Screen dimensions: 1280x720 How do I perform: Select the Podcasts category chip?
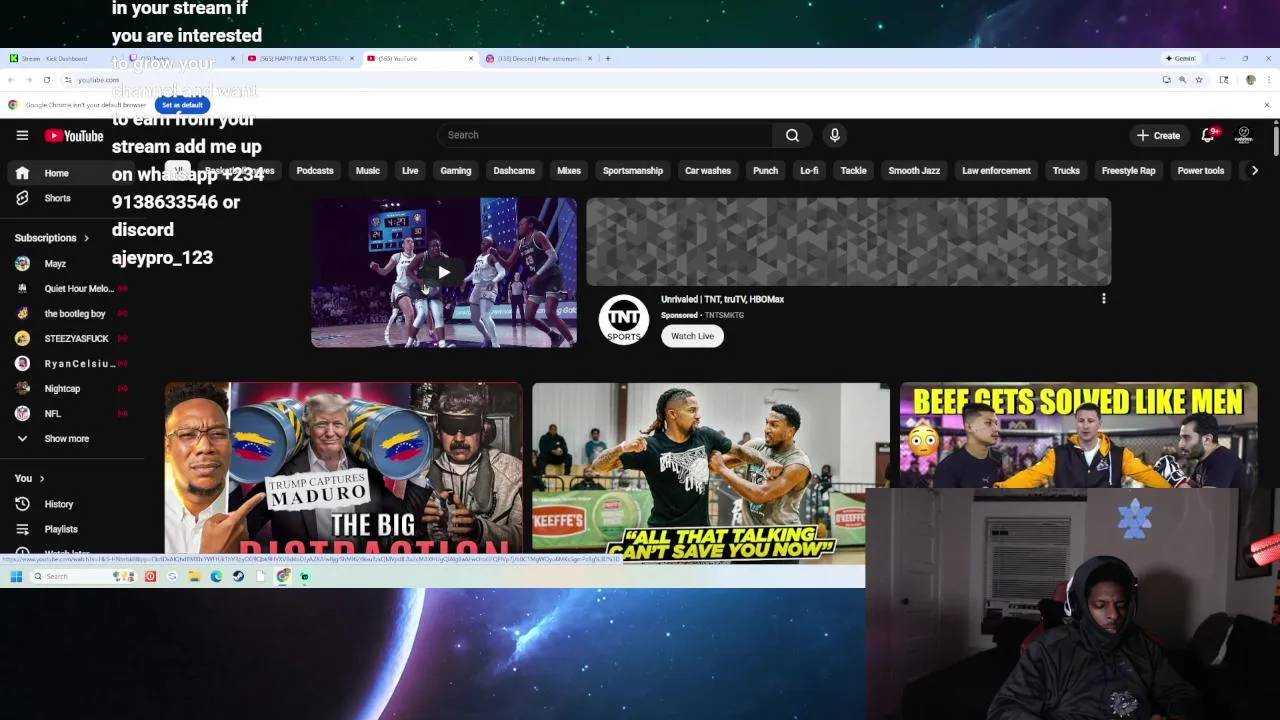click(315, 171)
